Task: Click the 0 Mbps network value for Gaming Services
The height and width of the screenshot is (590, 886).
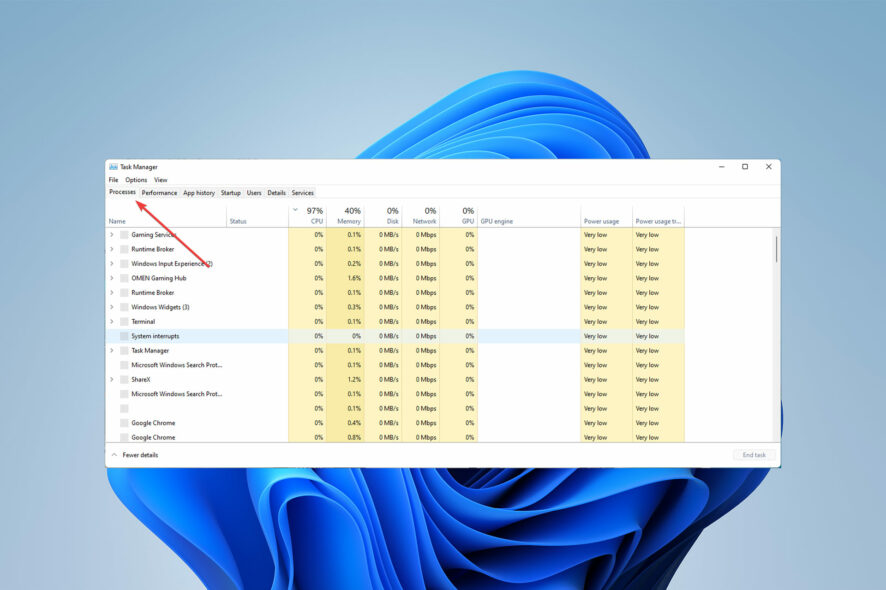Action: coord(426,235)
